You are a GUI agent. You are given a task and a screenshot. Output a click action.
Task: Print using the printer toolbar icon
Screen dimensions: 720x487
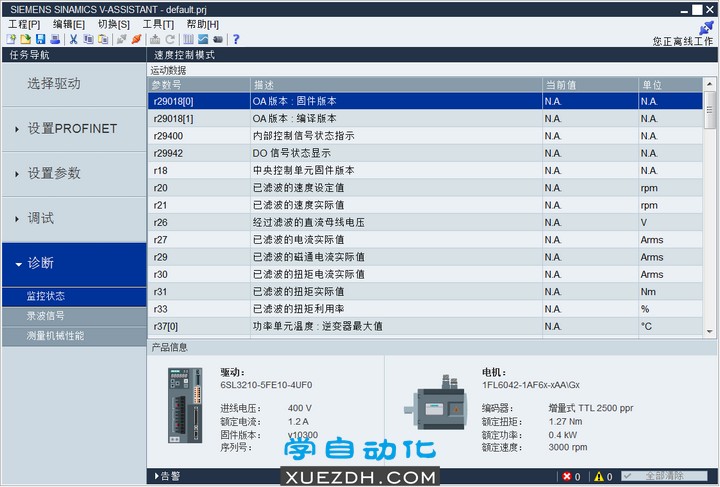[55, 39]
